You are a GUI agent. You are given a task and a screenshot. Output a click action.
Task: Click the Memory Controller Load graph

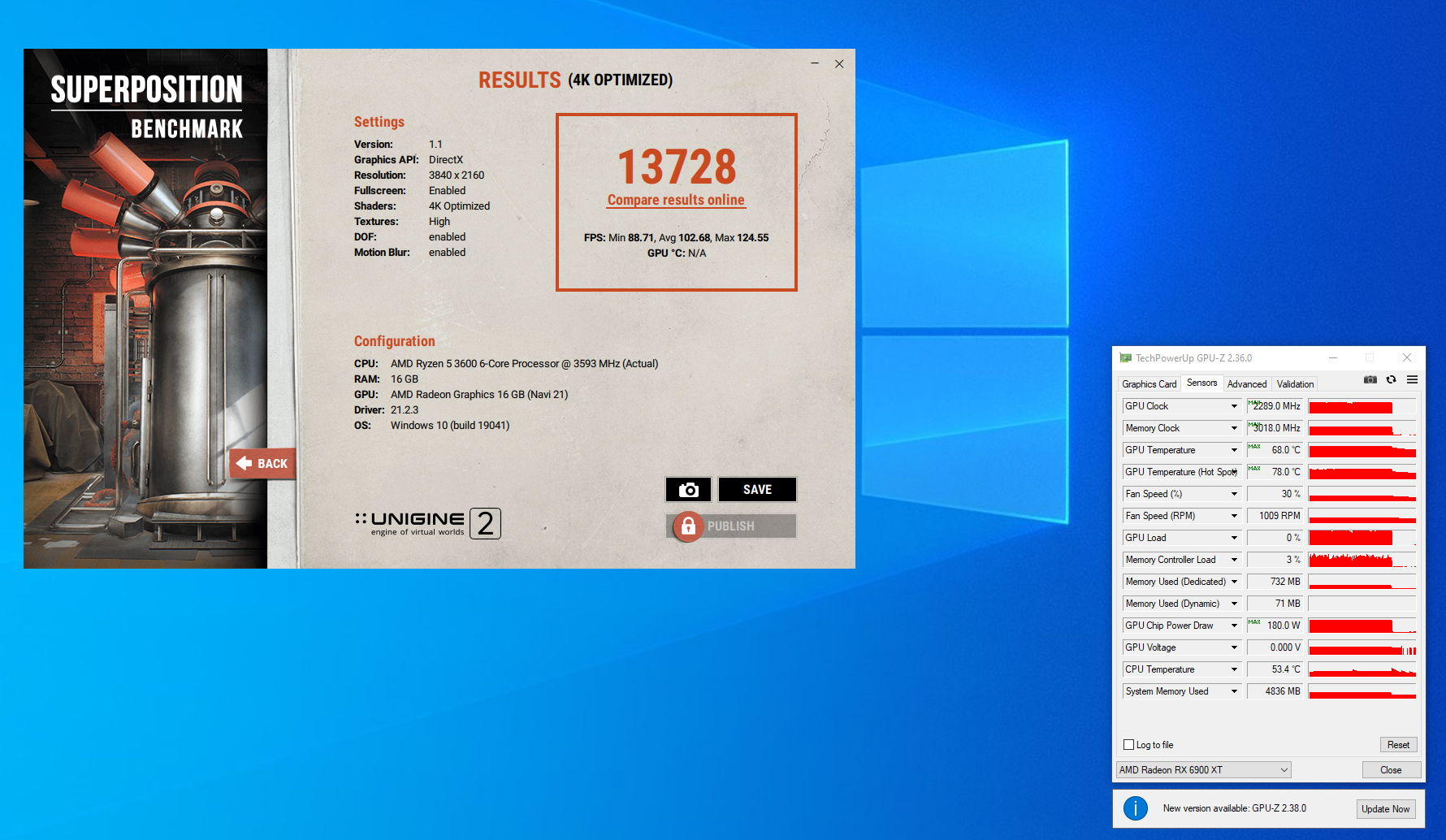pos(1362,560)
